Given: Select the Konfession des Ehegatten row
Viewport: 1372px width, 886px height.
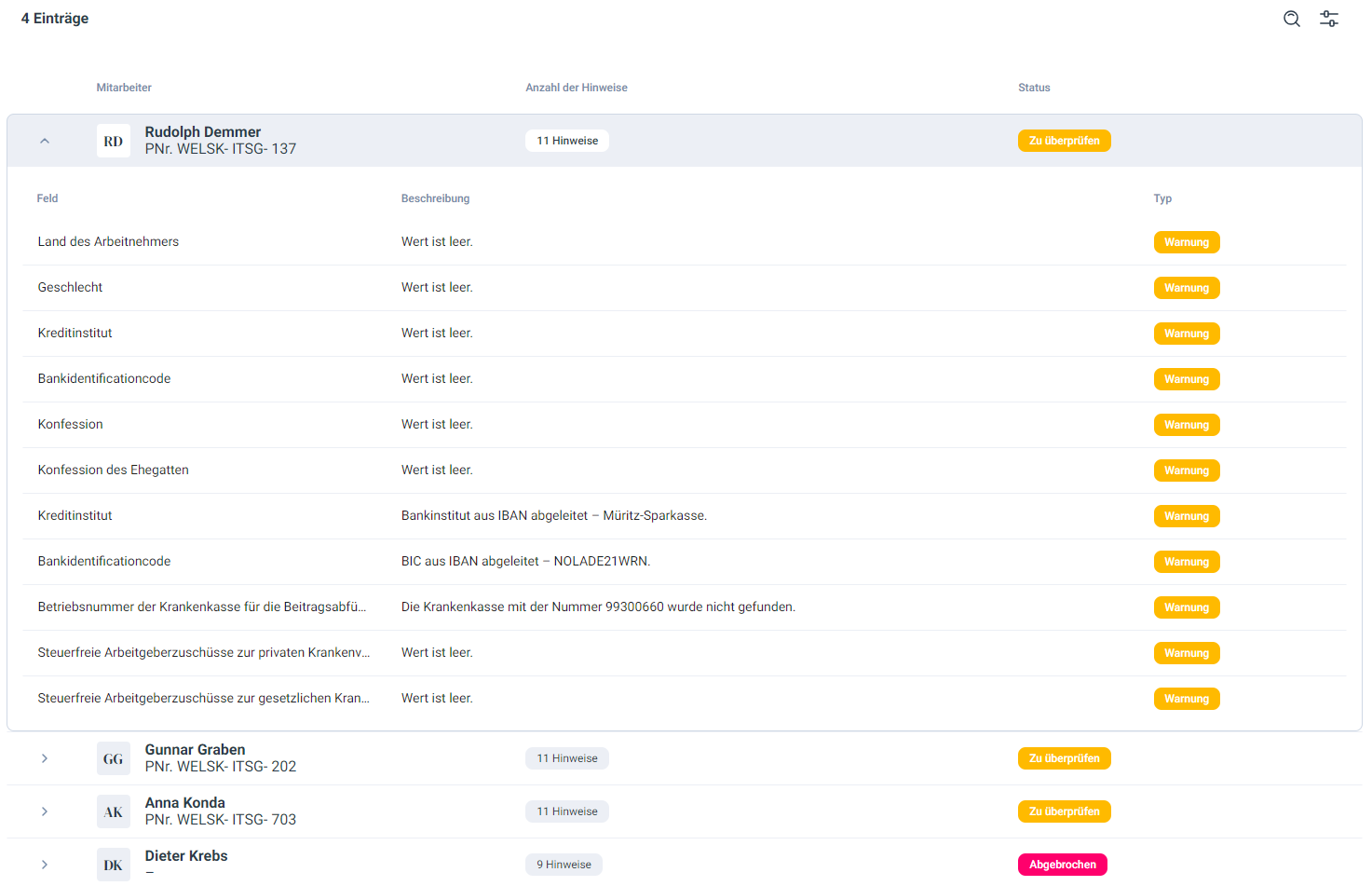Looking at the screenshot, I should pyautogui.click(x=113, y=470).
